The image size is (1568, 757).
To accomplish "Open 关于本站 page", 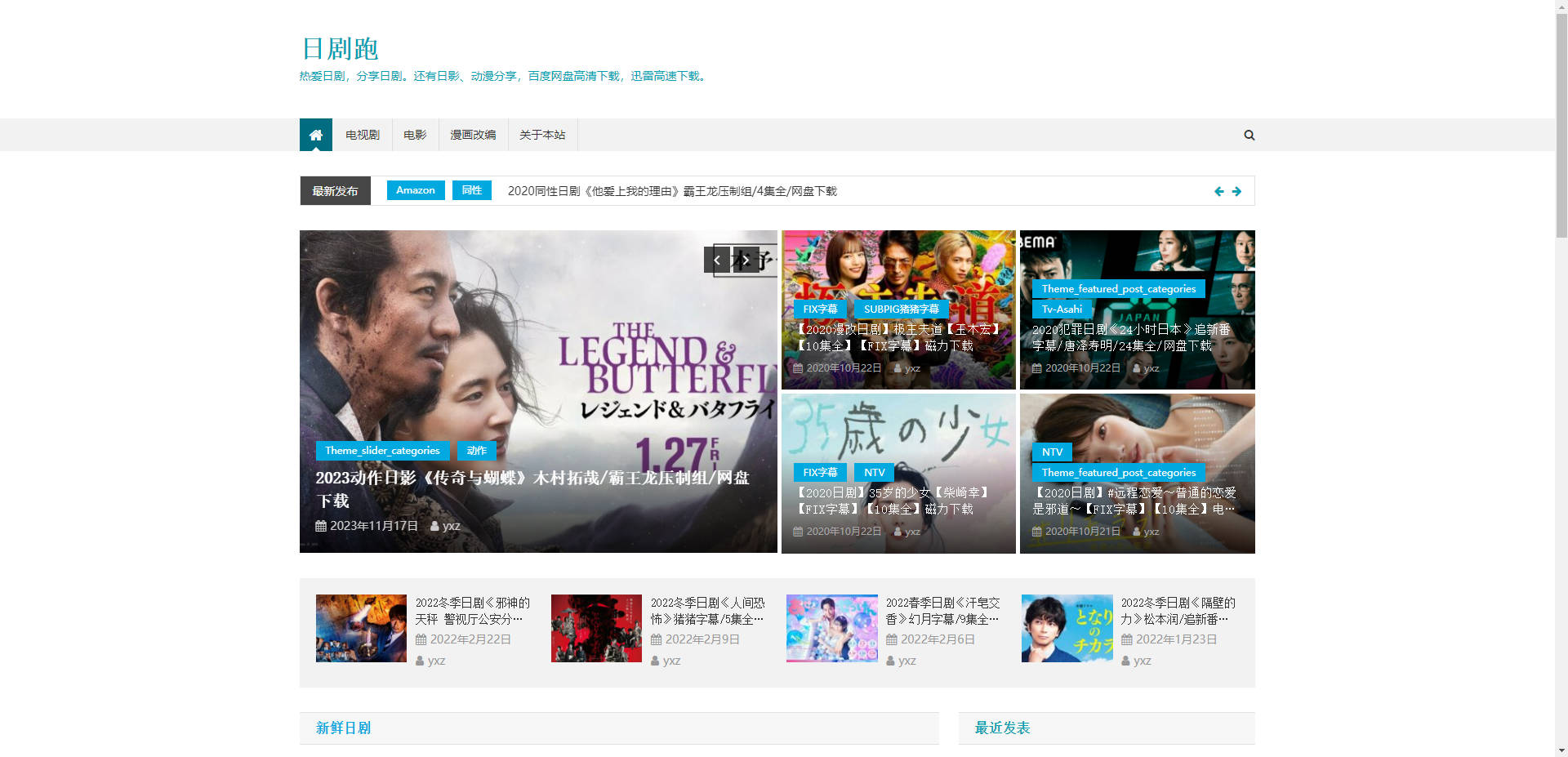I will click(542, 135).
